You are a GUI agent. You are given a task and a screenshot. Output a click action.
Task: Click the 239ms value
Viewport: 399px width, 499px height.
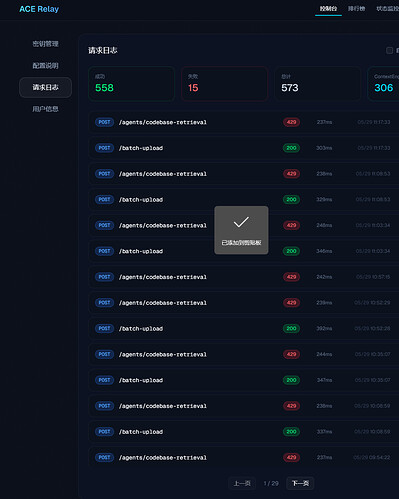324,303
